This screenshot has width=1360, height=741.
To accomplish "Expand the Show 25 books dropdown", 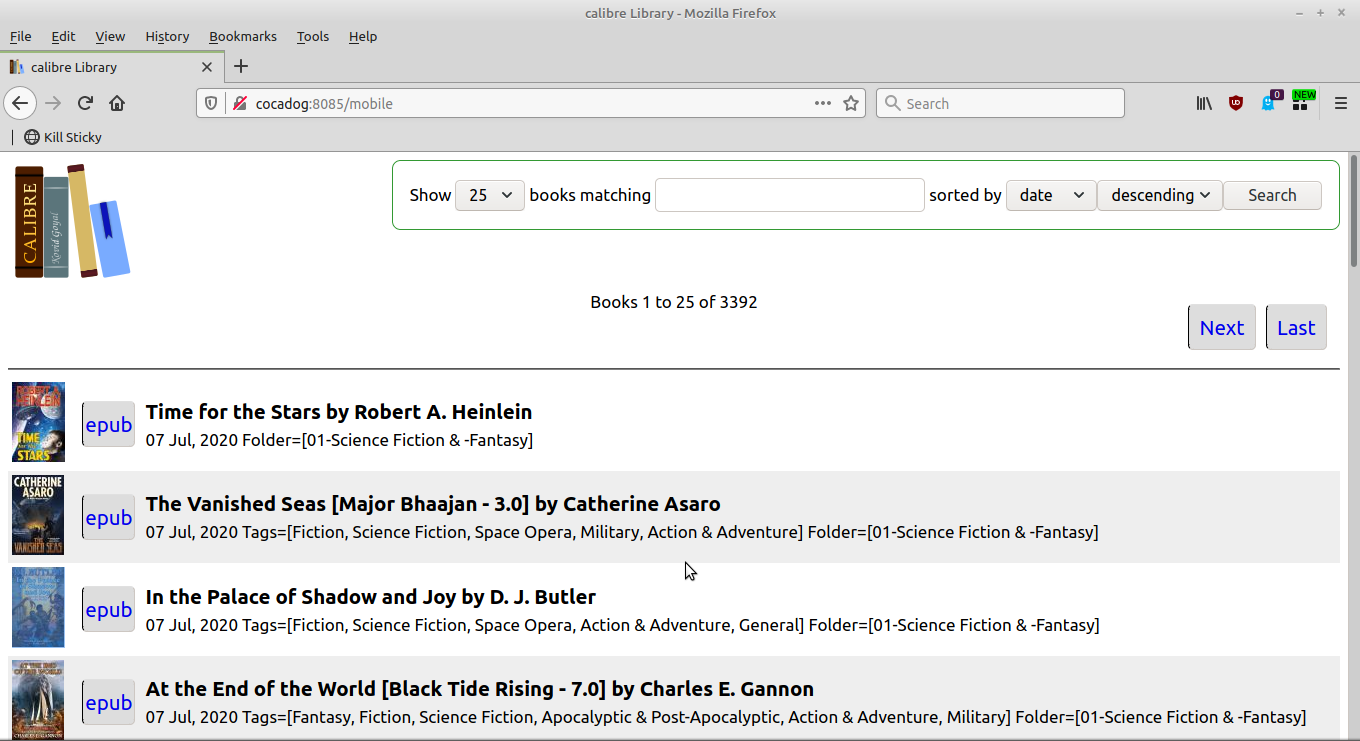I will click(490, 195).
